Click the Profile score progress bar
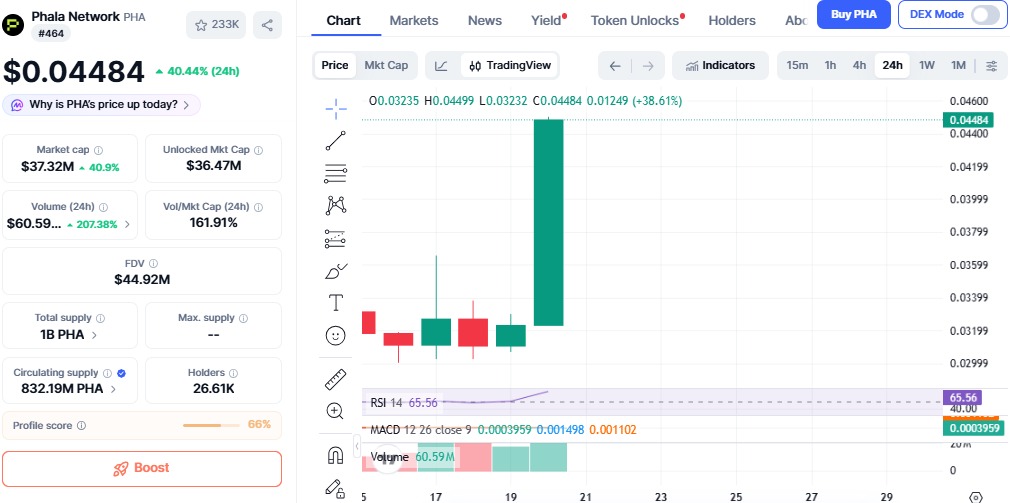The image size is (1010, 503). point(212,425)
